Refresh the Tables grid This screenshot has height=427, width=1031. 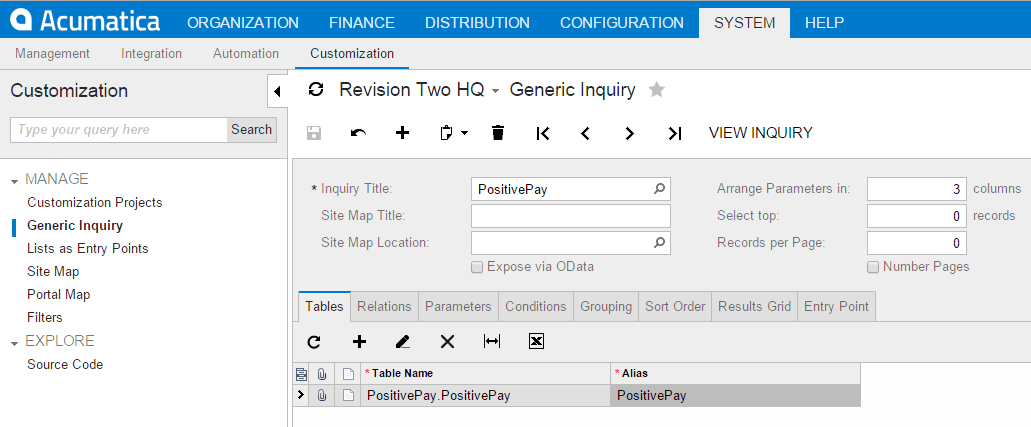(x=314, y=341)
